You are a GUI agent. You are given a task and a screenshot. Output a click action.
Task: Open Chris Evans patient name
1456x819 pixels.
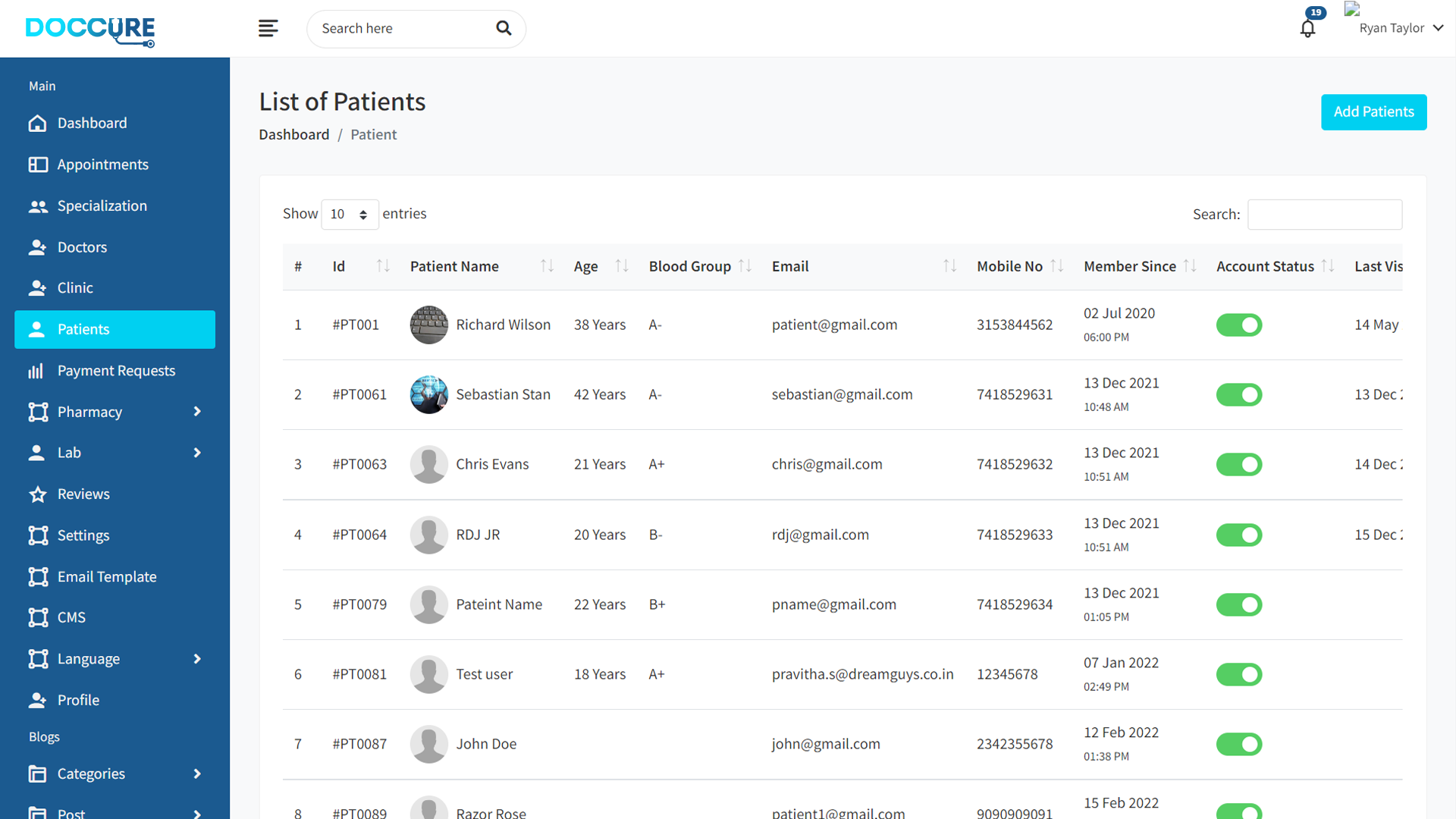coord(492,464)
